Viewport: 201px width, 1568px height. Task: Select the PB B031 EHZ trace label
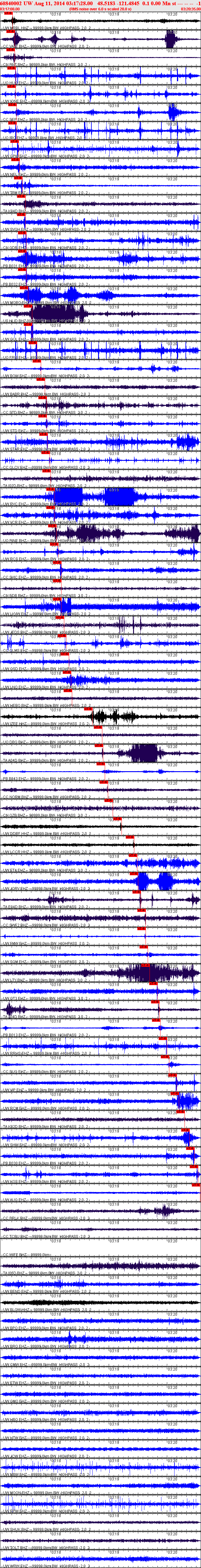coord(46,266)
